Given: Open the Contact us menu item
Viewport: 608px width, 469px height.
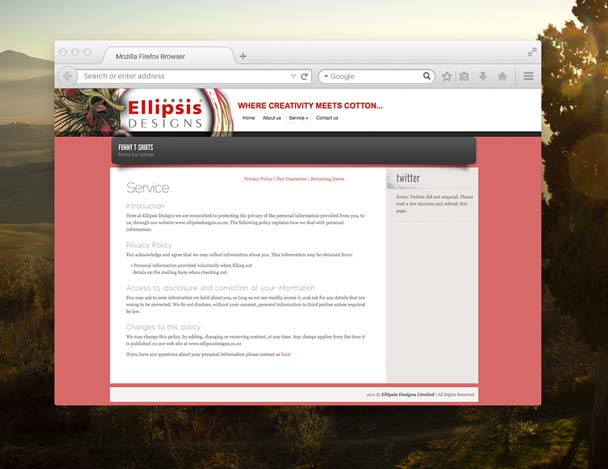Looking at the screenshot, I should tap(327, 118).
